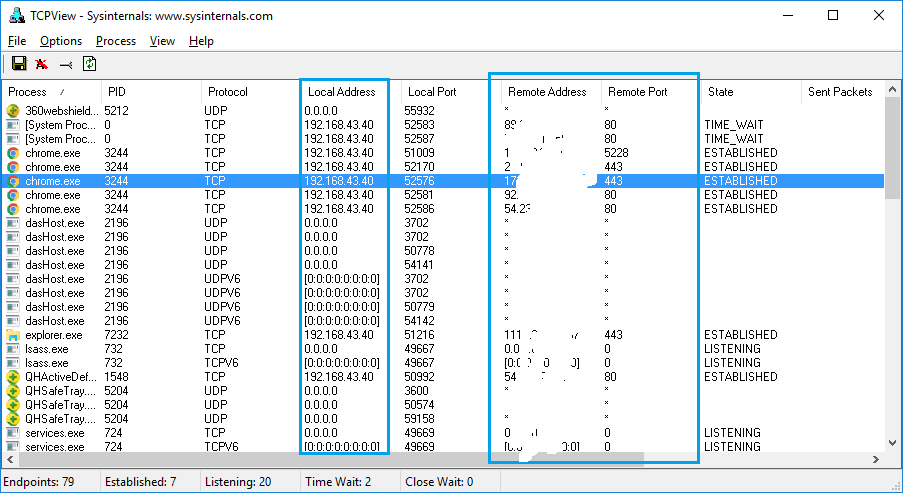Click the lsass.exe TCPV6 row icon
The width and height of the screenshot is (903, 493).
click(13, 363)
